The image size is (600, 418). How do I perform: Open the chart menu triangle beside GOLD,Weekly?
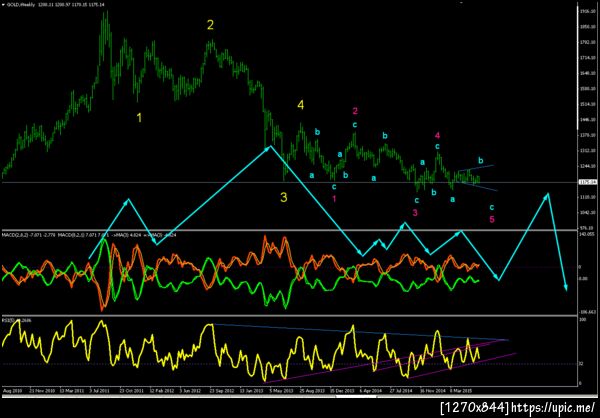(3, 4)
